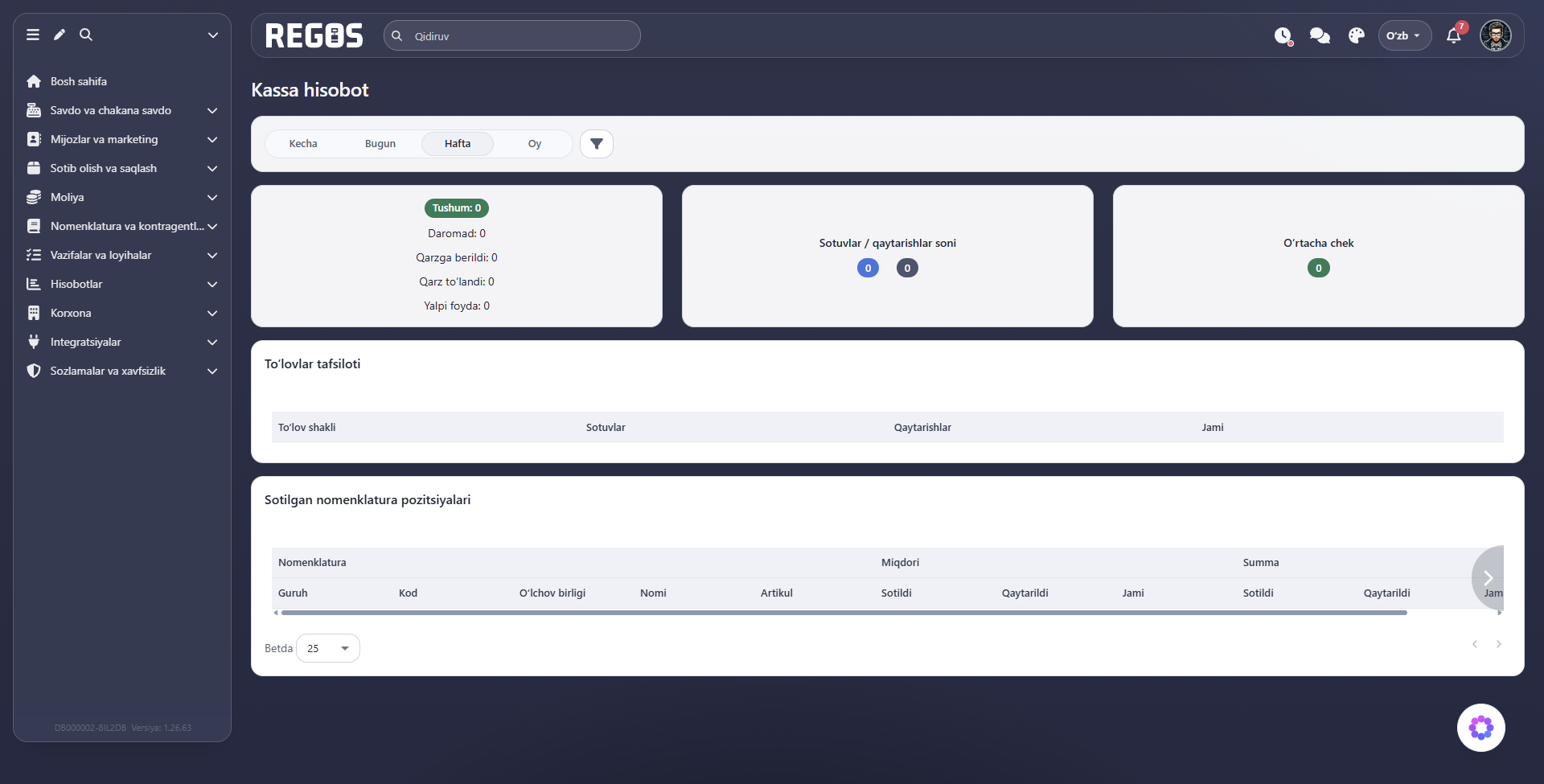Click the Sozlamalar va xavfsizlik shield icon
The image size is (1544, 784).
tap(34, 371)
